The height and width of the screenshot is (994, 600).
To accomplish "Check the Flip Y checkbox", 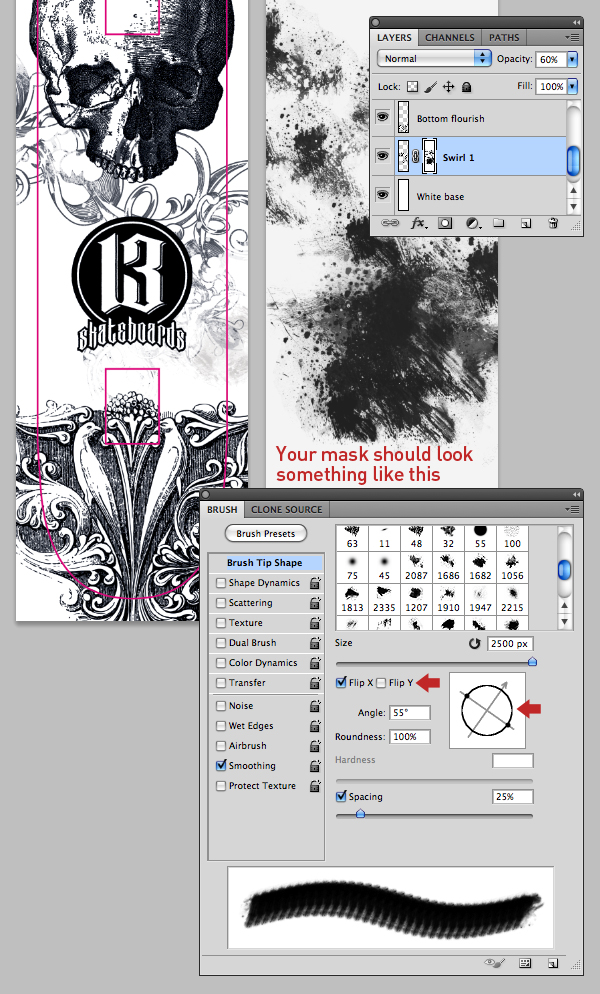I will pos(381,683).
